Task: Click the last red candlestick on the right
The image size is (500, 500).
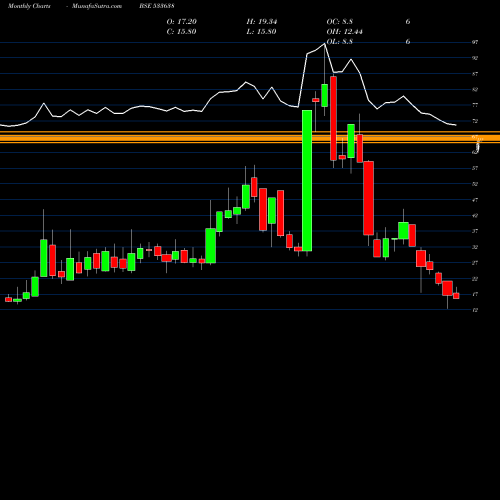Action: tap(456, 296)
